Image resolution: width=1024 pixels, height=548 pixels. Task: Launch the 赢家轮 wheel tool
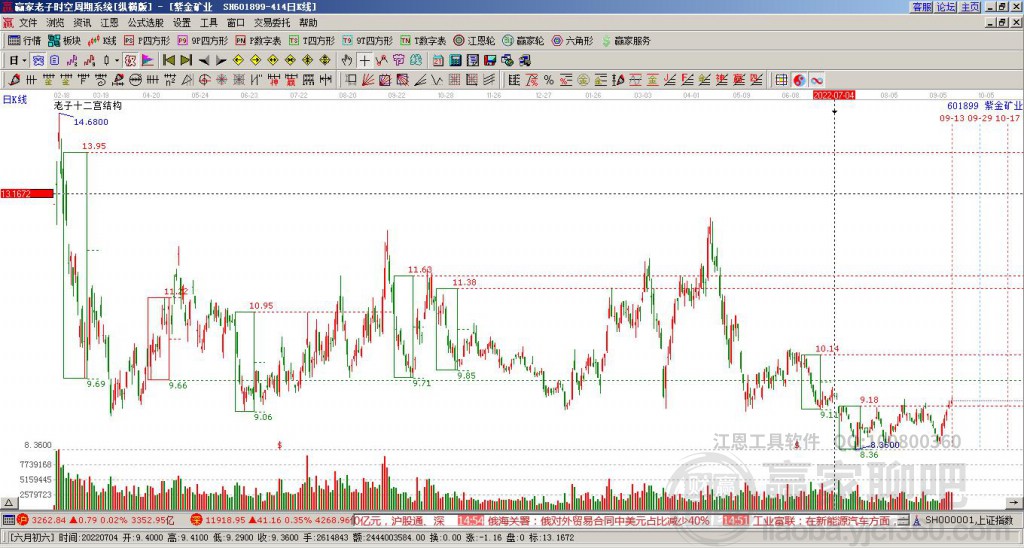click(x=523, y=40)
